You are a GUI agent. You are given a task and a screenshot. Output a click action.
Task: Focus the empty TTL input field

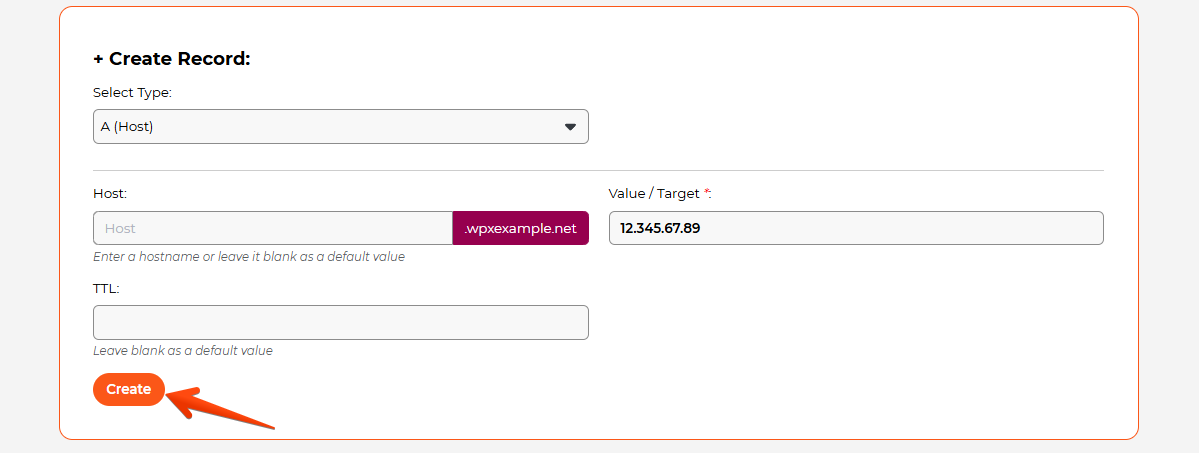[340, 322]
